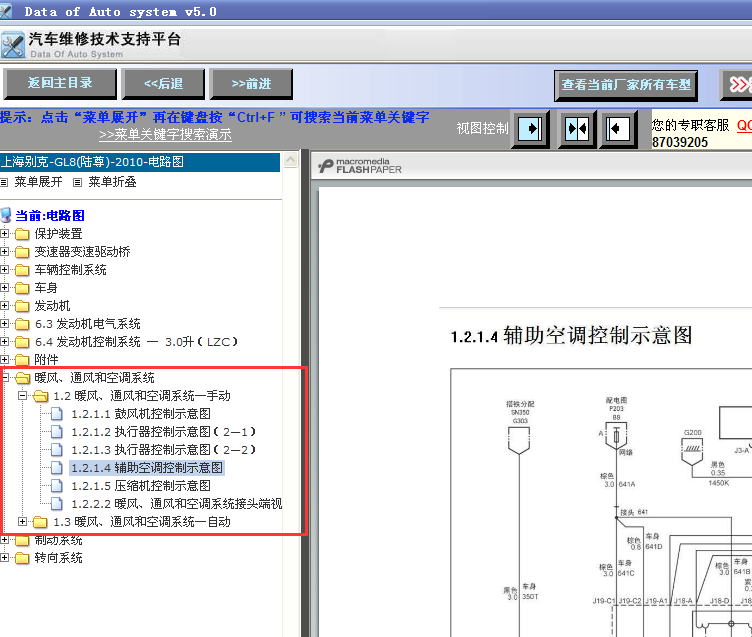Click the 当前:电路图 computer icon

[6, 215]
